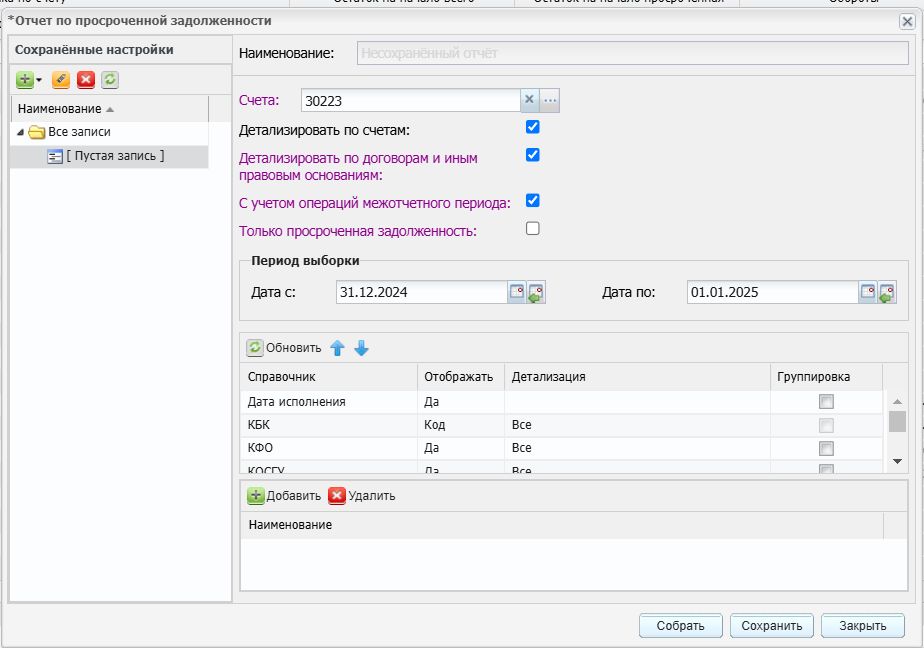Click the green add saved setting icon

pos(25,80)
